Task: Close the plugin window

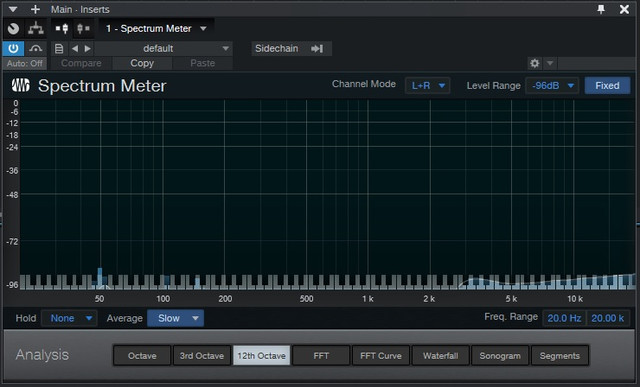Action: [x=624, y=9]
